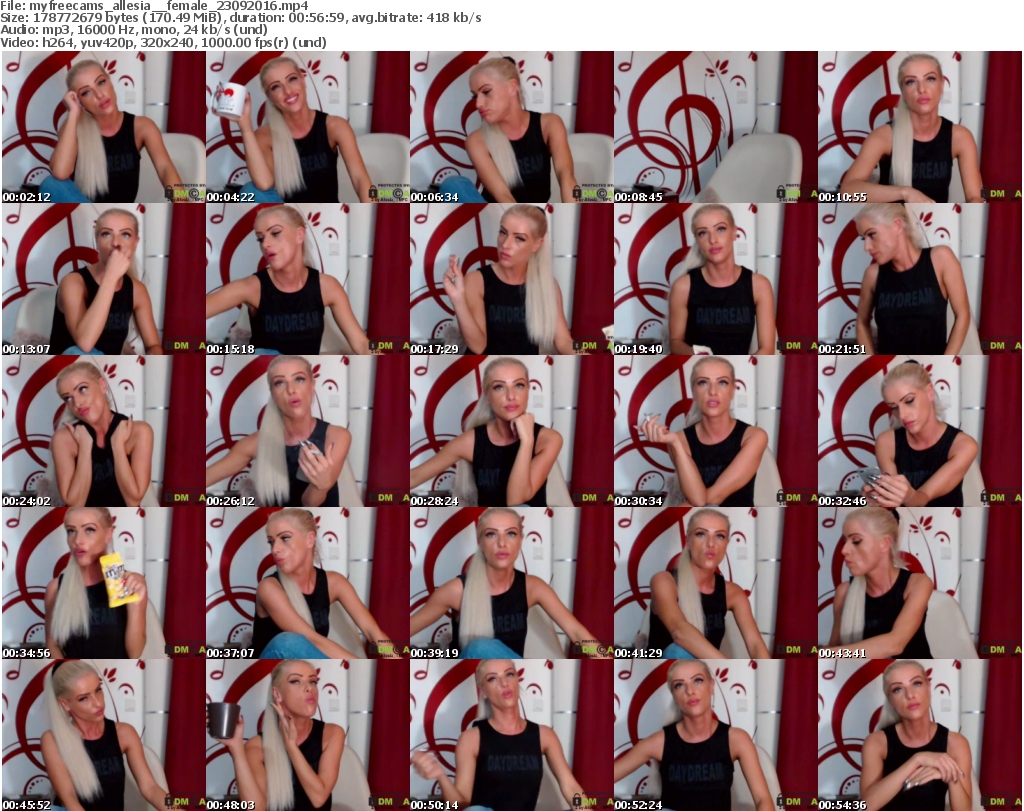The image size is (1024, 811).
Task: Click the 00:39:19 frame
Action: [x=512, y=583]
